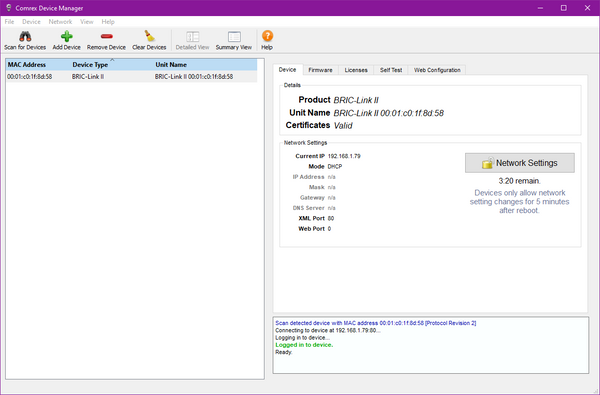Viewport: 600px width, 395px height.
Task: Select MAC cell 00:01:c0:1f:8d:58 in list
Action: tap(29, 77)
